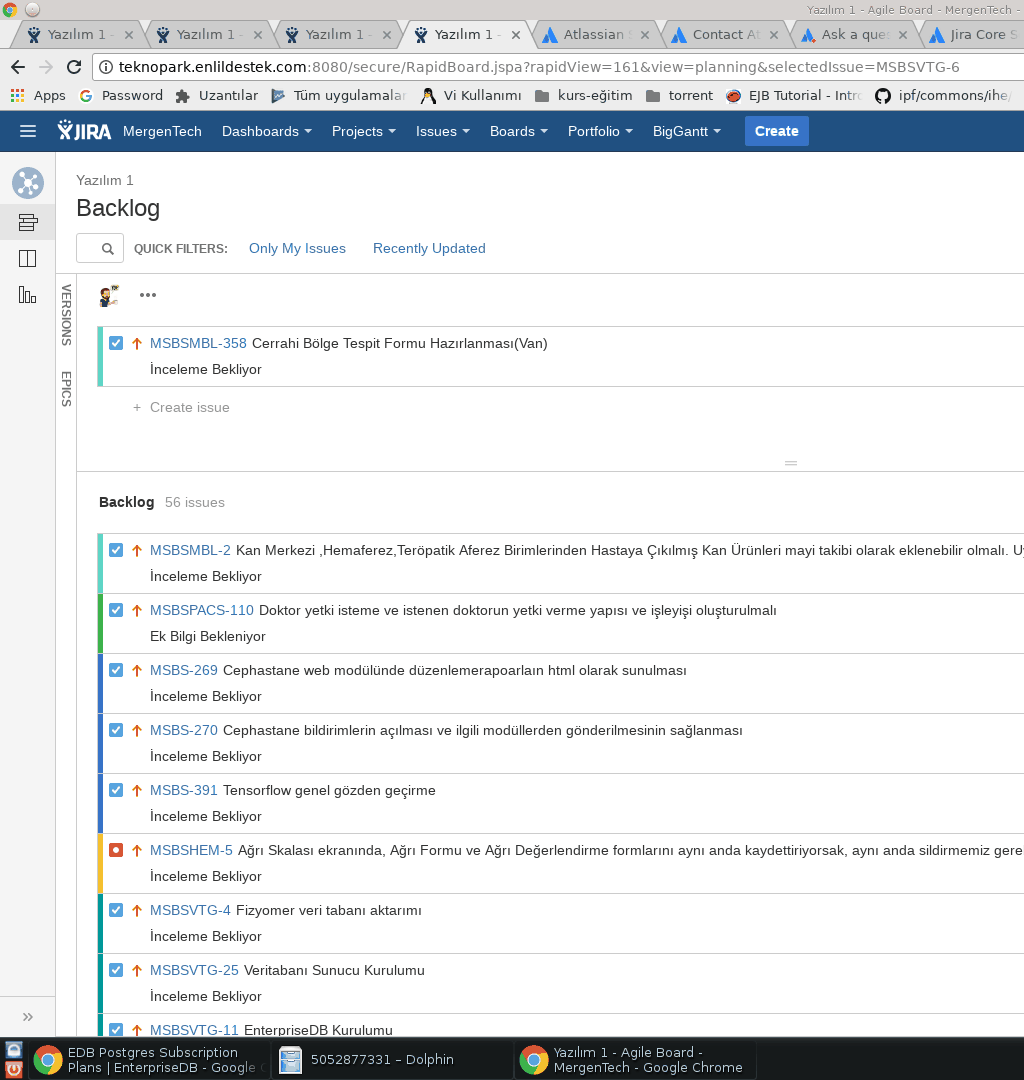The height and width of the screenshot is (1080, 1024).
Task: Open issue link MSBSVTG-25
Action: (x=194, y=970)
